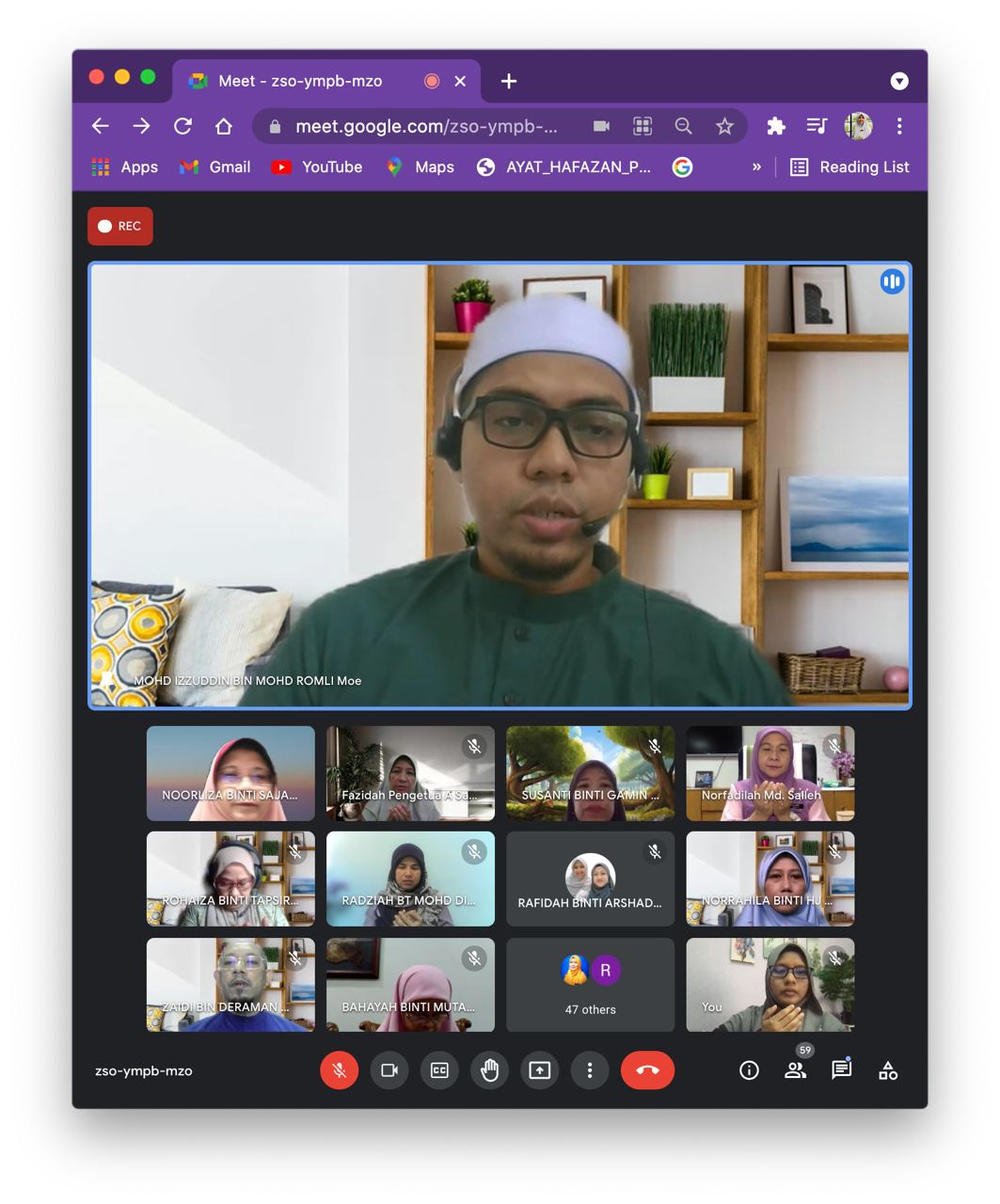Show the participants list panel

point(796,1070)
